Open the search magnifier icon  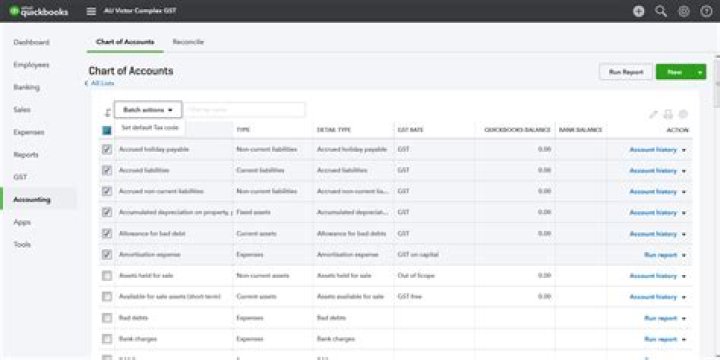pyautogui.click(x=661, y=11)
